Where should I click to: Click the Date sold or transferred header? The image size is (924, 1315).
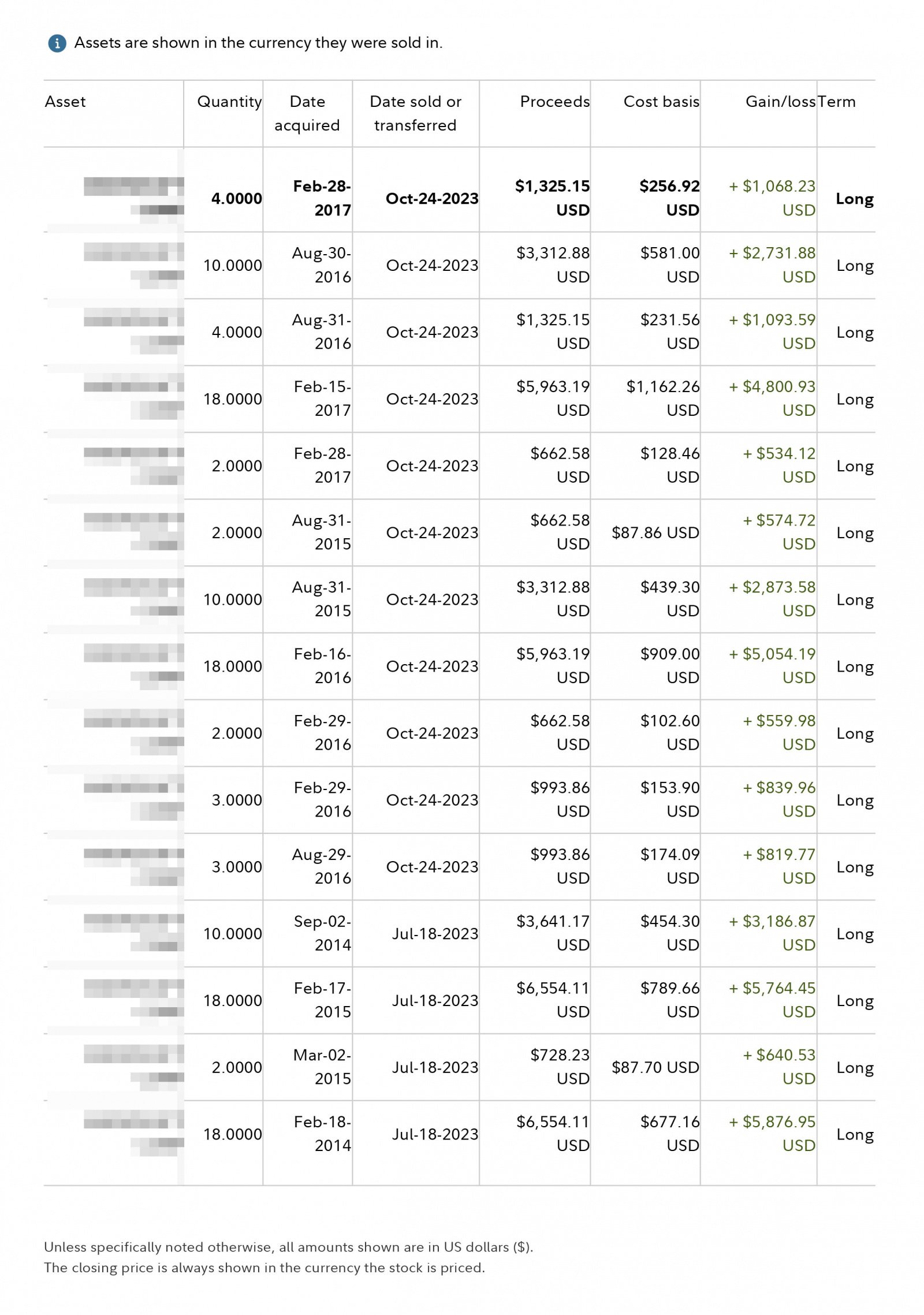[415, 113]
